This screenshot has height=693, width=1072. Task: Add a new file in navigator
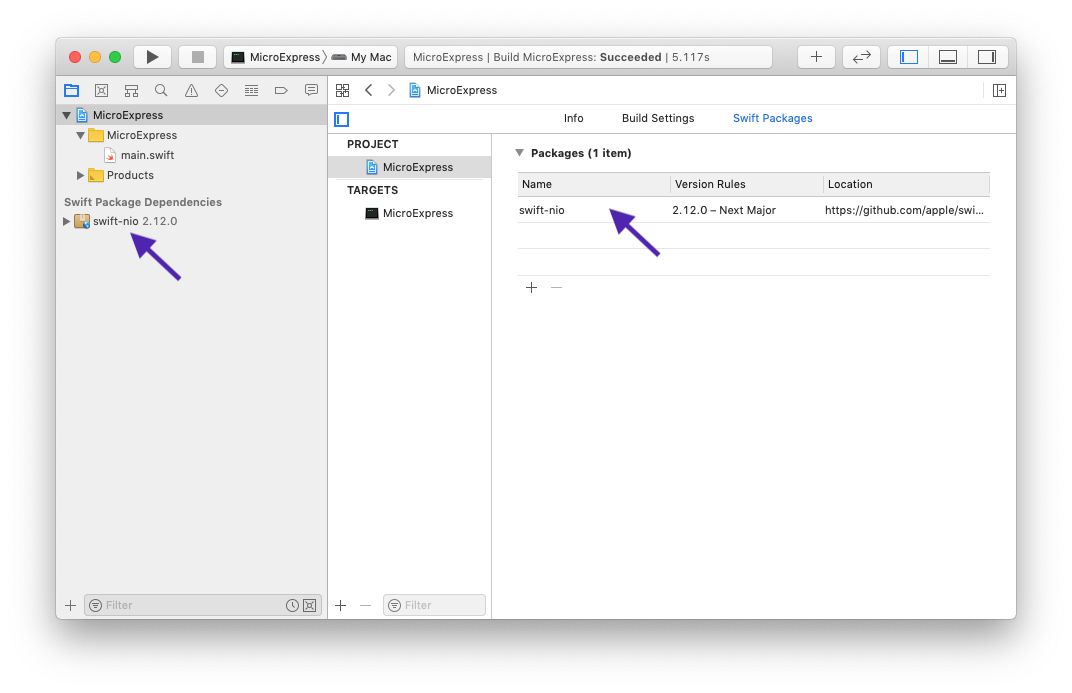70,606
